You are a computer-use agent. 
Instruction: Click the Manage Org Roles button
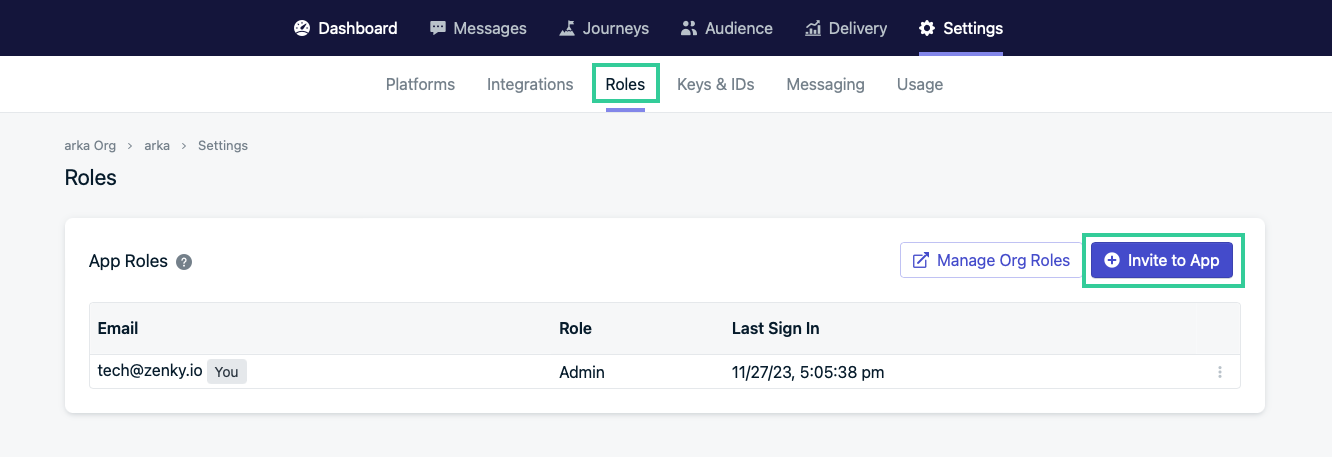pyautogui.click(x=991, y=260)
